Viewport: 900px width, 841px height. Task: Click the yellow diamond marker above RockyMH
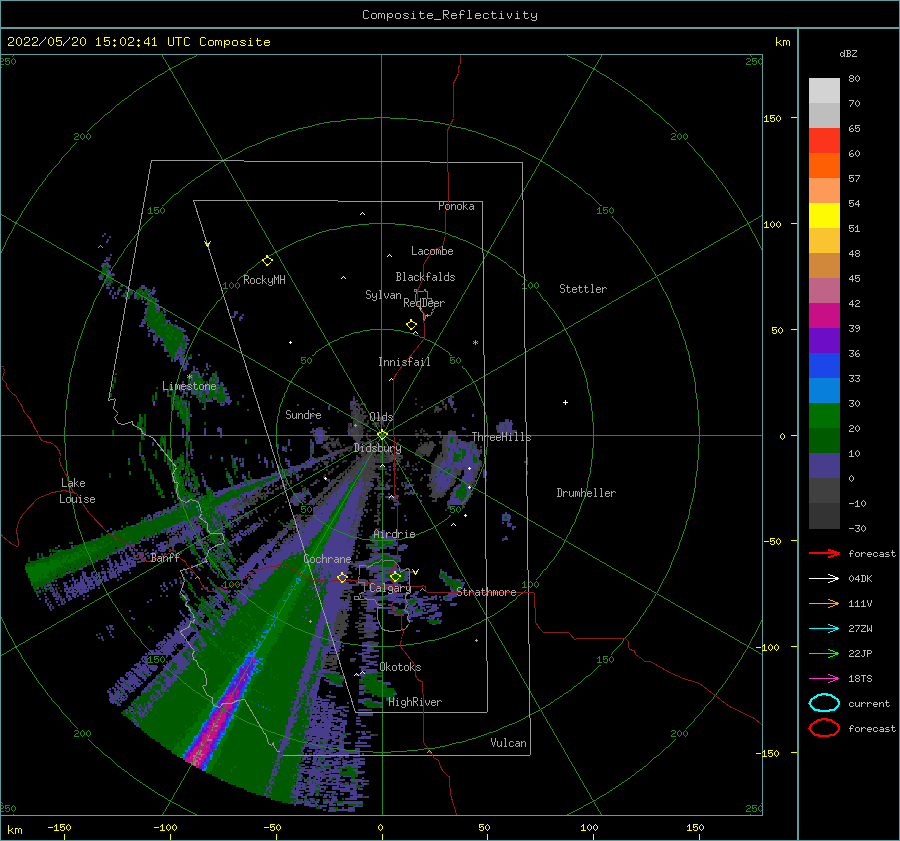click(267, 261)
